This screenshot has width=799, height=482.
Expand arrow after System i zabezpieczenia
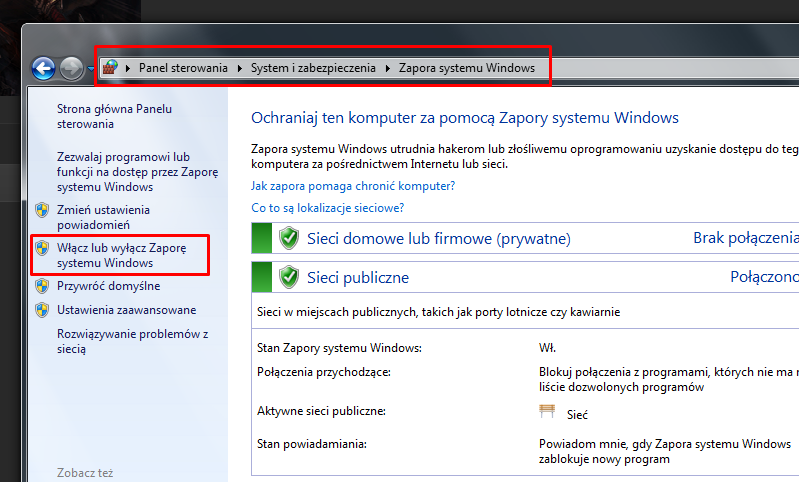388,68
